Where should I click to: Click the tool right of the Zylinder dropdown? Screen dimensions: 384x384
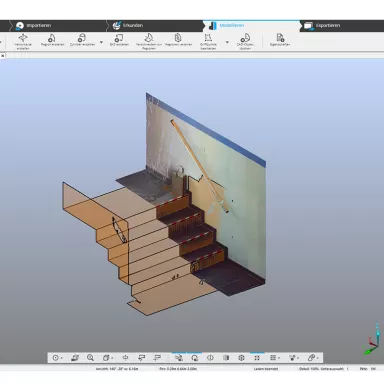tap(119, 40)
